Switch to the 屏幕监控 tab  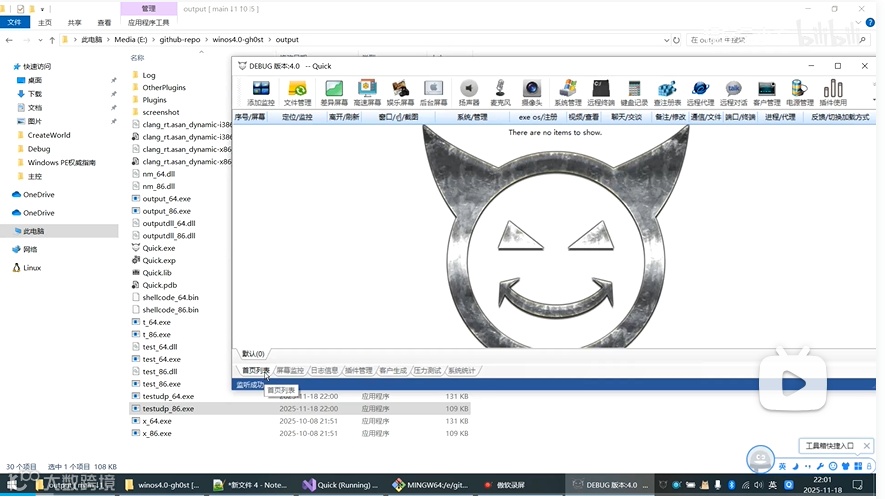pyautogui.click(x=289, y=371)
